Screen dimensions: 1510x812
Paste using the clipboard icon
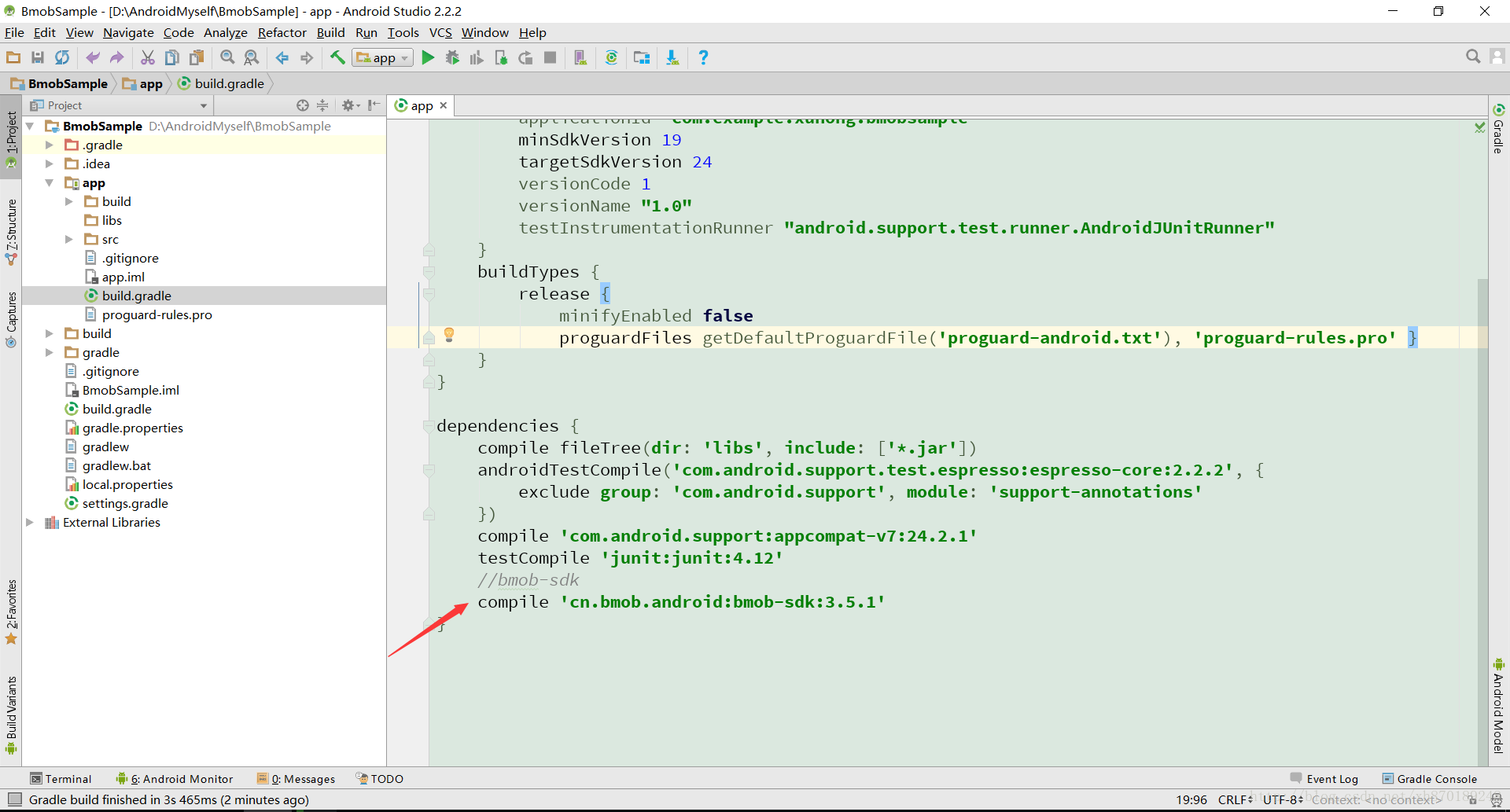click(197, 57)
